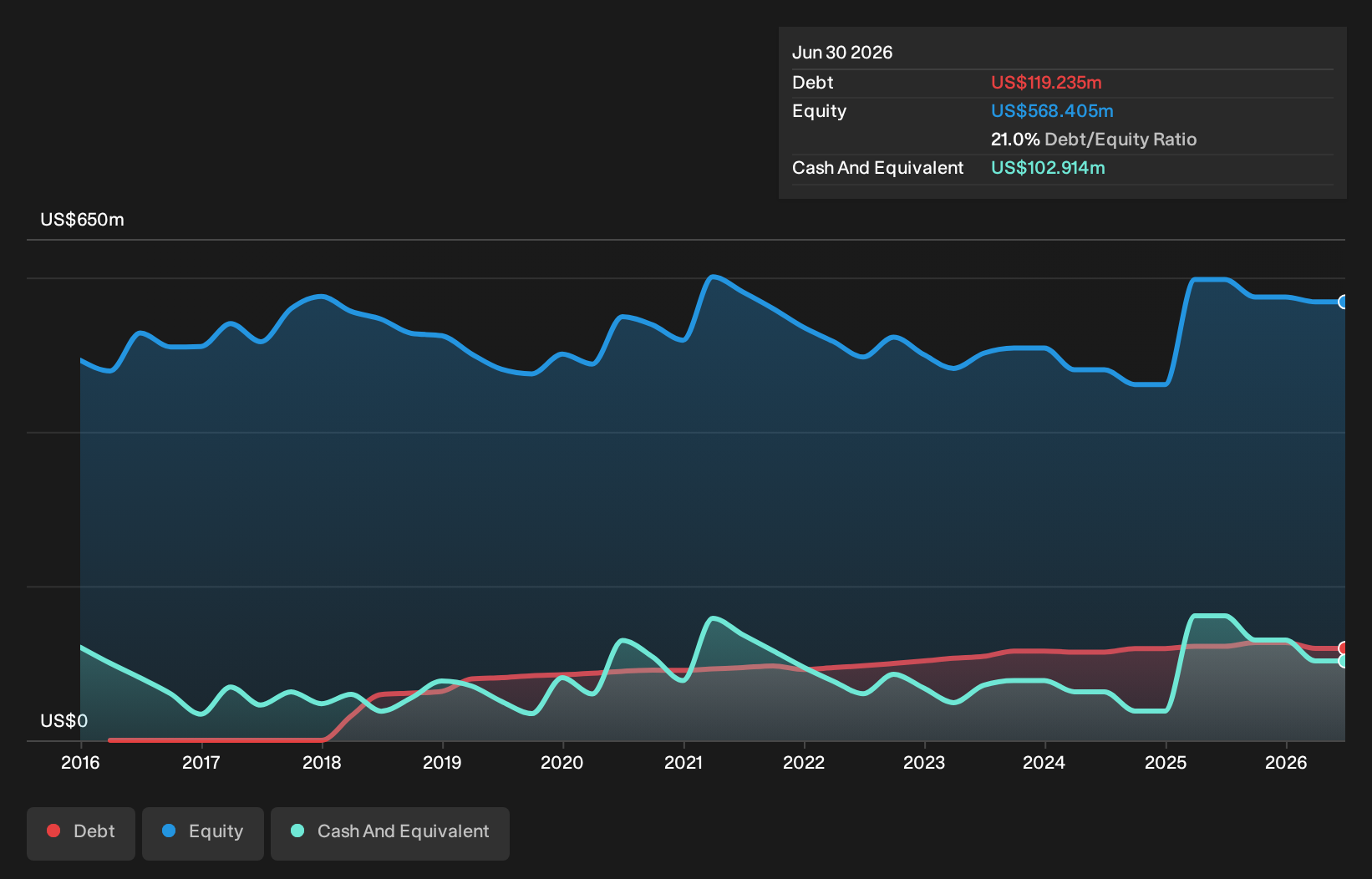Click the 21.0% Debt/Equity Ratio text
Image resolution: width=1372 pixels, height=879 pixels.
[1094, 140]
